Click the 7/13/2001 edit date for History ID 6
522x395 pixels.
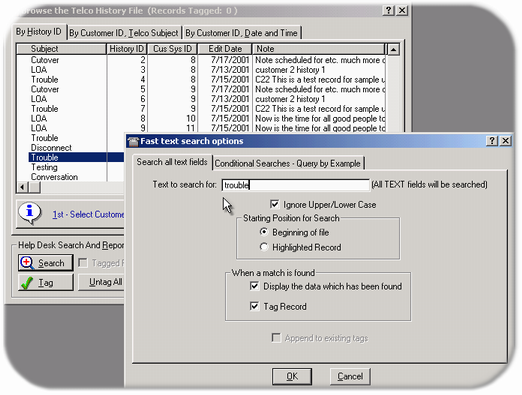230,99
